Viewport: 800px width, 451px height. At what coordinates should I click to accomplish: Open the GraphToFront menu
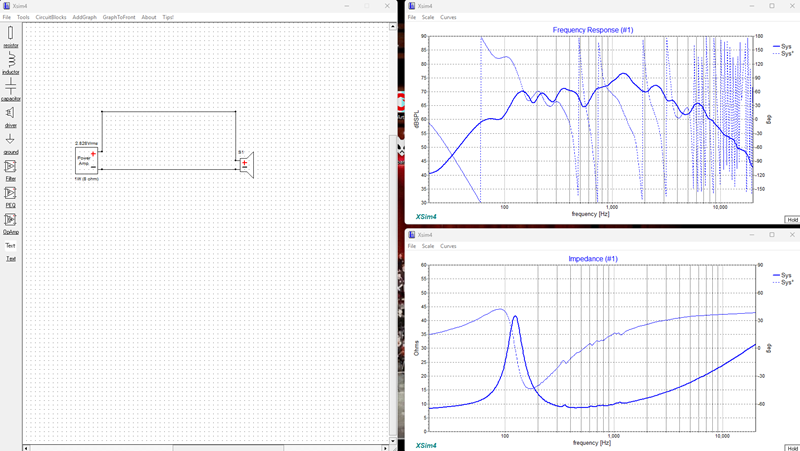coord(119,17)
